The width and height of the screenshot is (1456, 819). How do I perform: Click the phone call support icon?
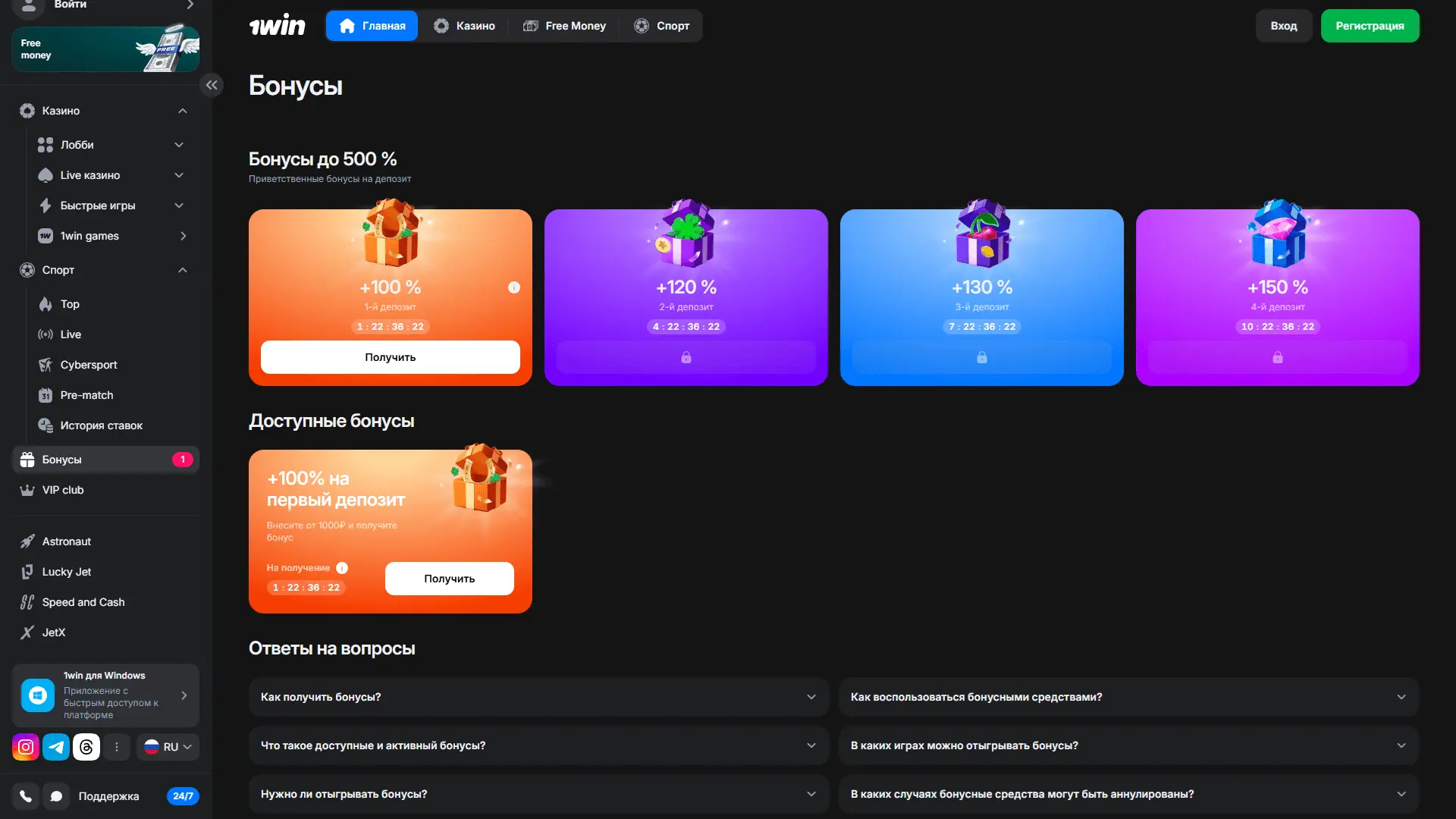tap(26, 796)
